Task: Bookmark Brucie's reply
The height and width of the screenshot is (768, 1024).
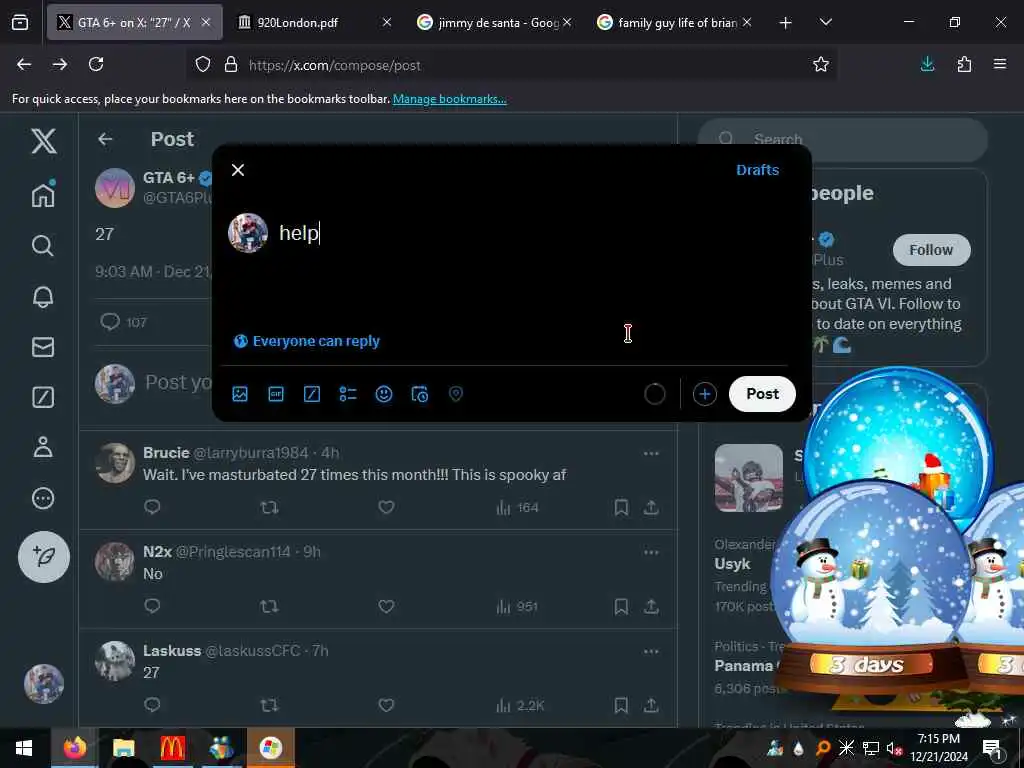Action: point(621,507)
